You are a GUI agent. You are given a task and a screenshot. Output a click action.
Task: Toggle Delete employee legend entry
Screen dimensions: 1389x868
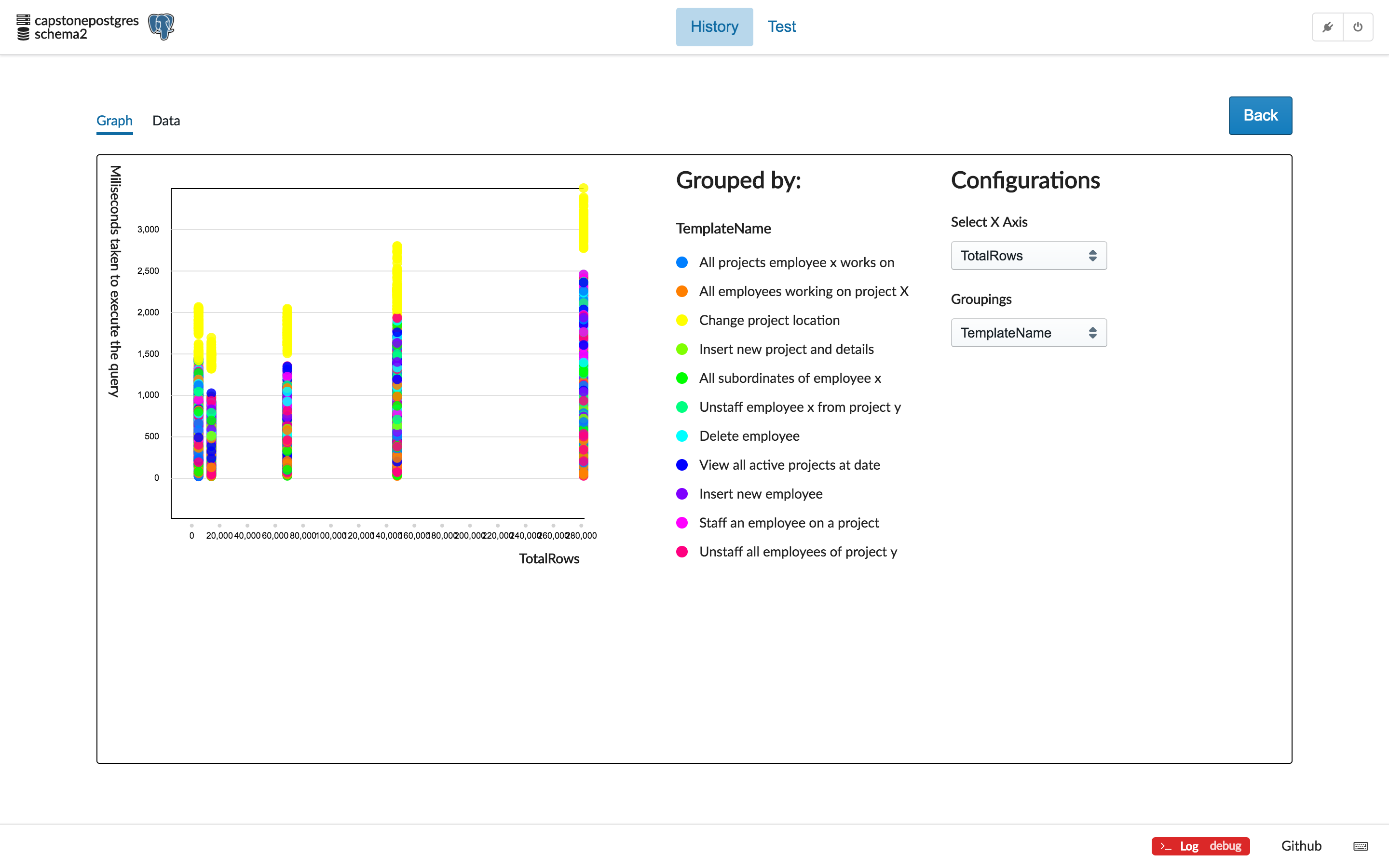coord(749,436)
